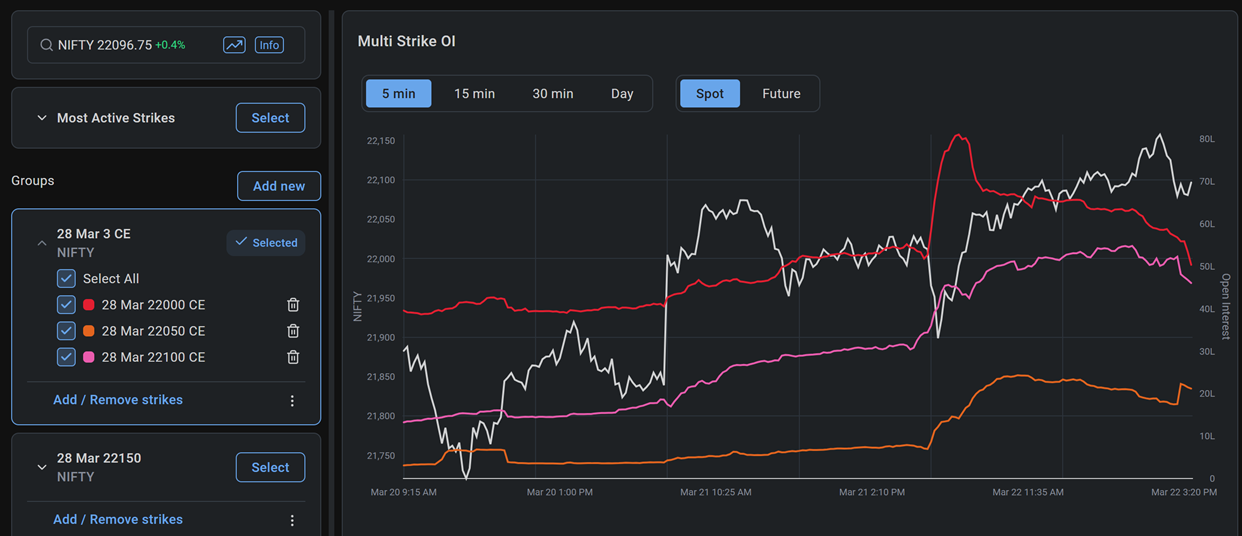Remove 28 Mar 22100 CE with trash icon
The width and height of the screenshot is (1242, 536).
[293, 357]
